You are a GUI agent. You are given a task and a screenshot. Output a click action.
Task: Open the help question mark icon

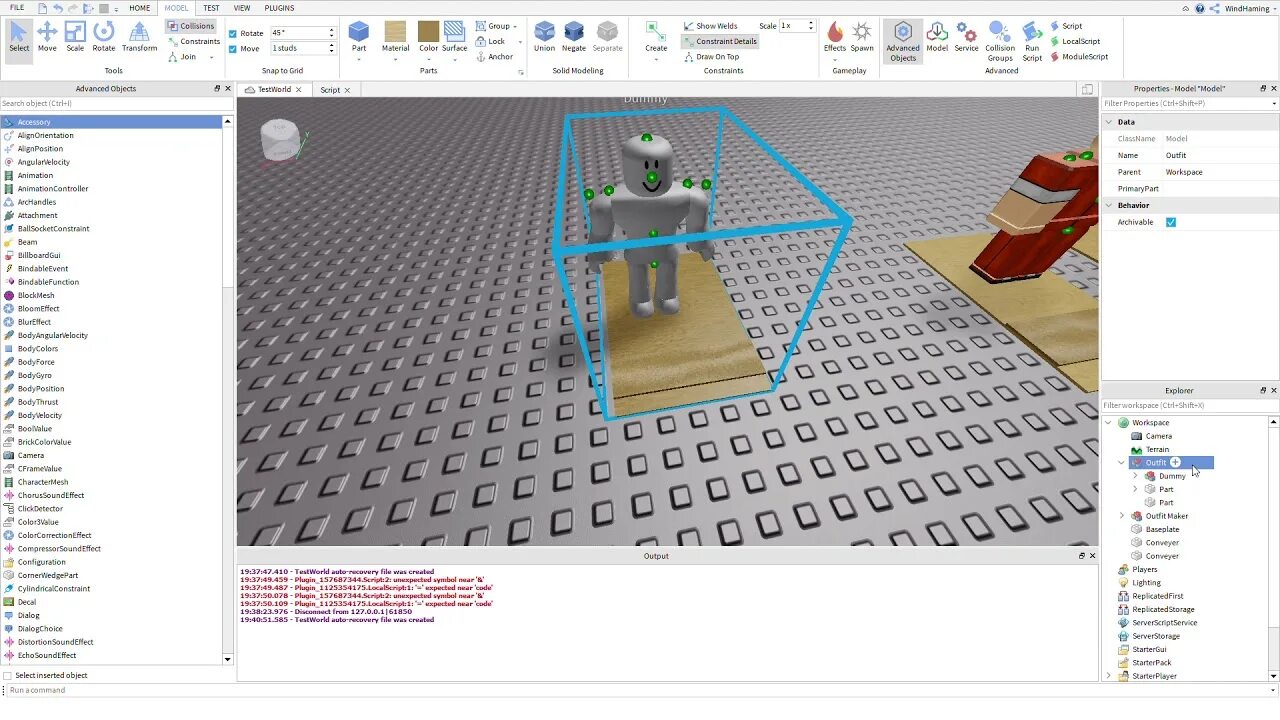click(1200, 8)
